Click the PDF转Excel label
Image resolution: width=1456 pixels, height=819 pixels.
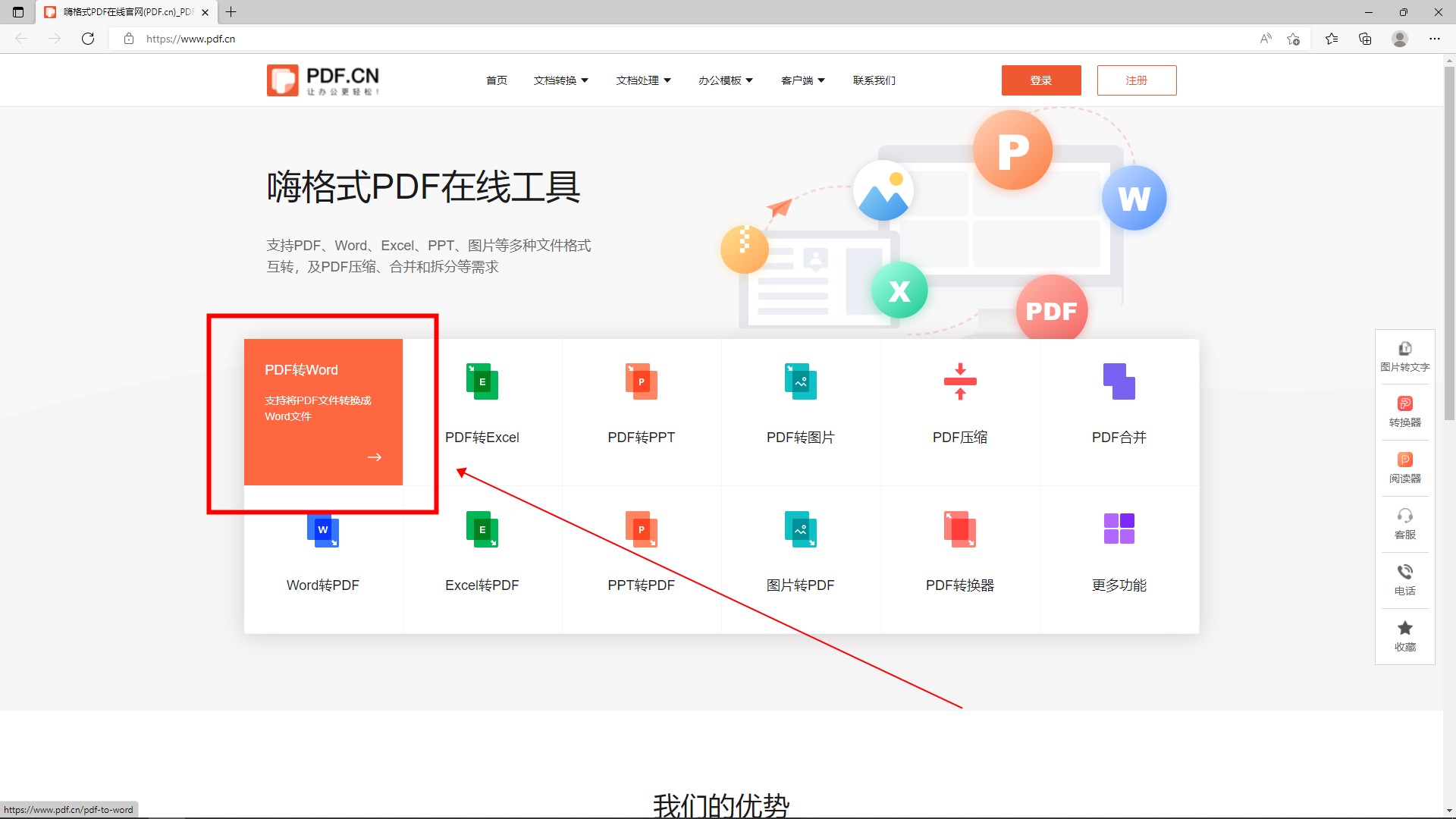[482, 438]
